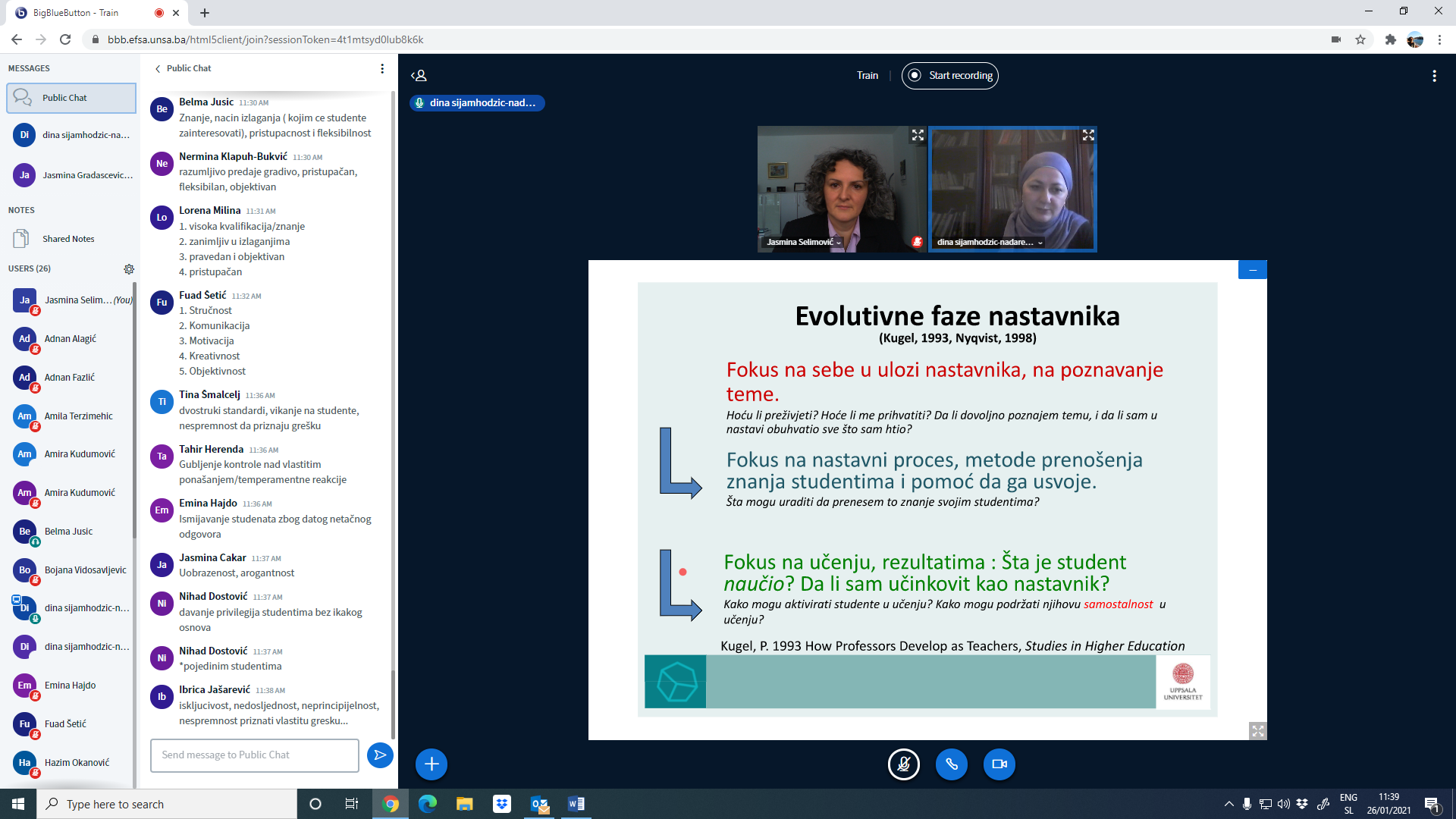This screenshot has height=819, width=1456.
Task: Send chat message with arrow button
Action: pos(380,755)
